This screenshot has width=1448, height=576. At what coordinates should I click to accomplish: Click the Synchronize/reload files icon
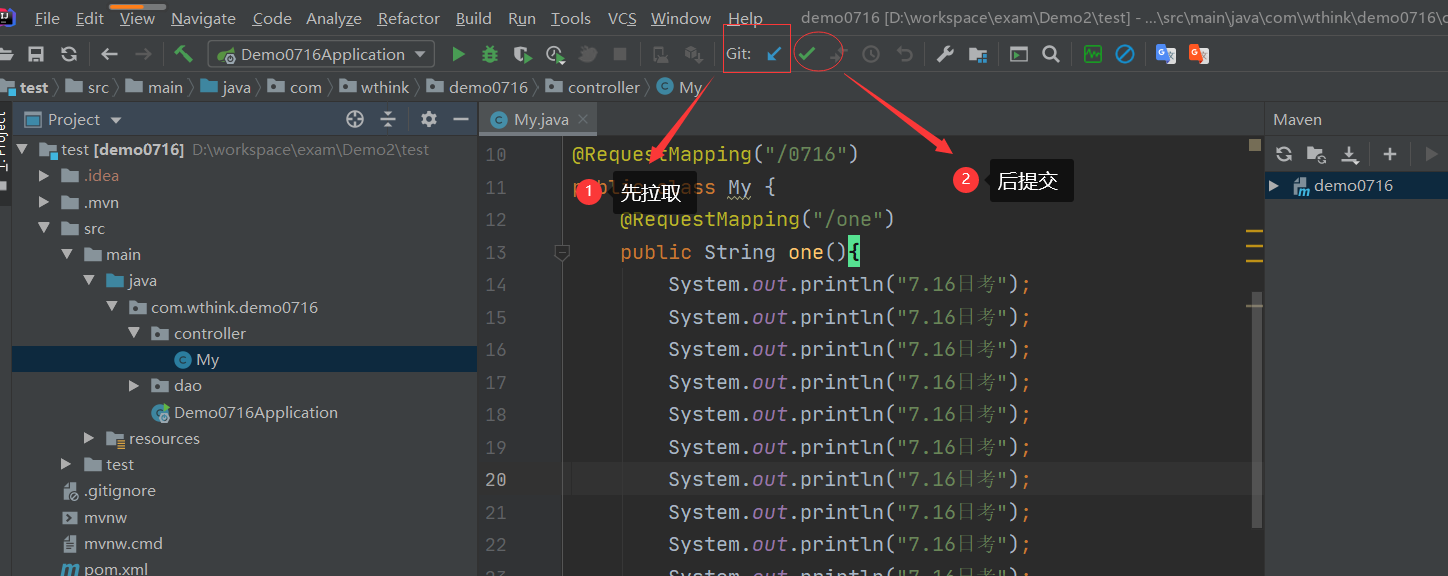click(69, 54)
